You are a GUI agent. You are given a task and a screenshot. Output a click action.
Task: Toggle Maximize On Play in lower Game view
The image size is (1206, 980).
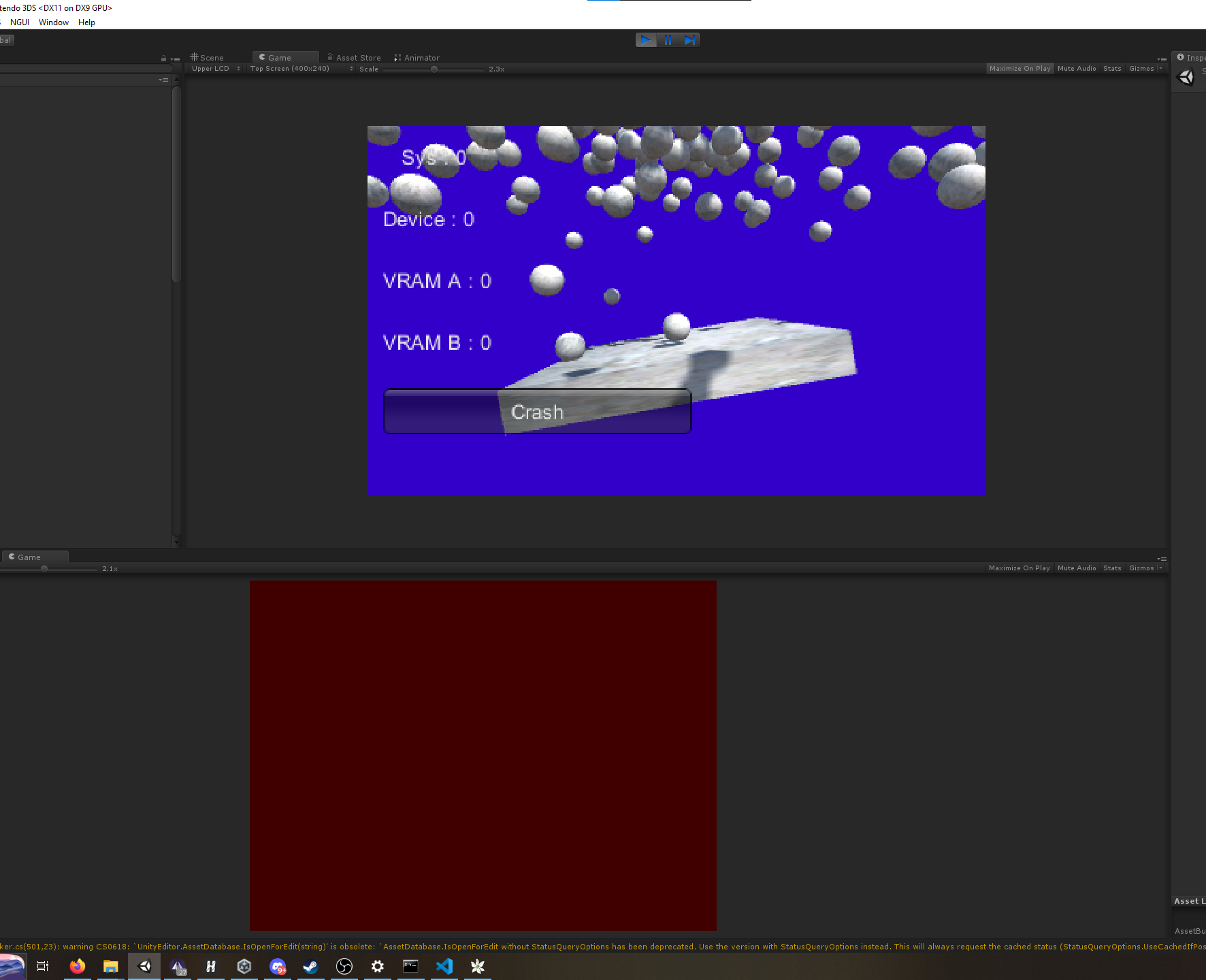[x=1020, y=568]
